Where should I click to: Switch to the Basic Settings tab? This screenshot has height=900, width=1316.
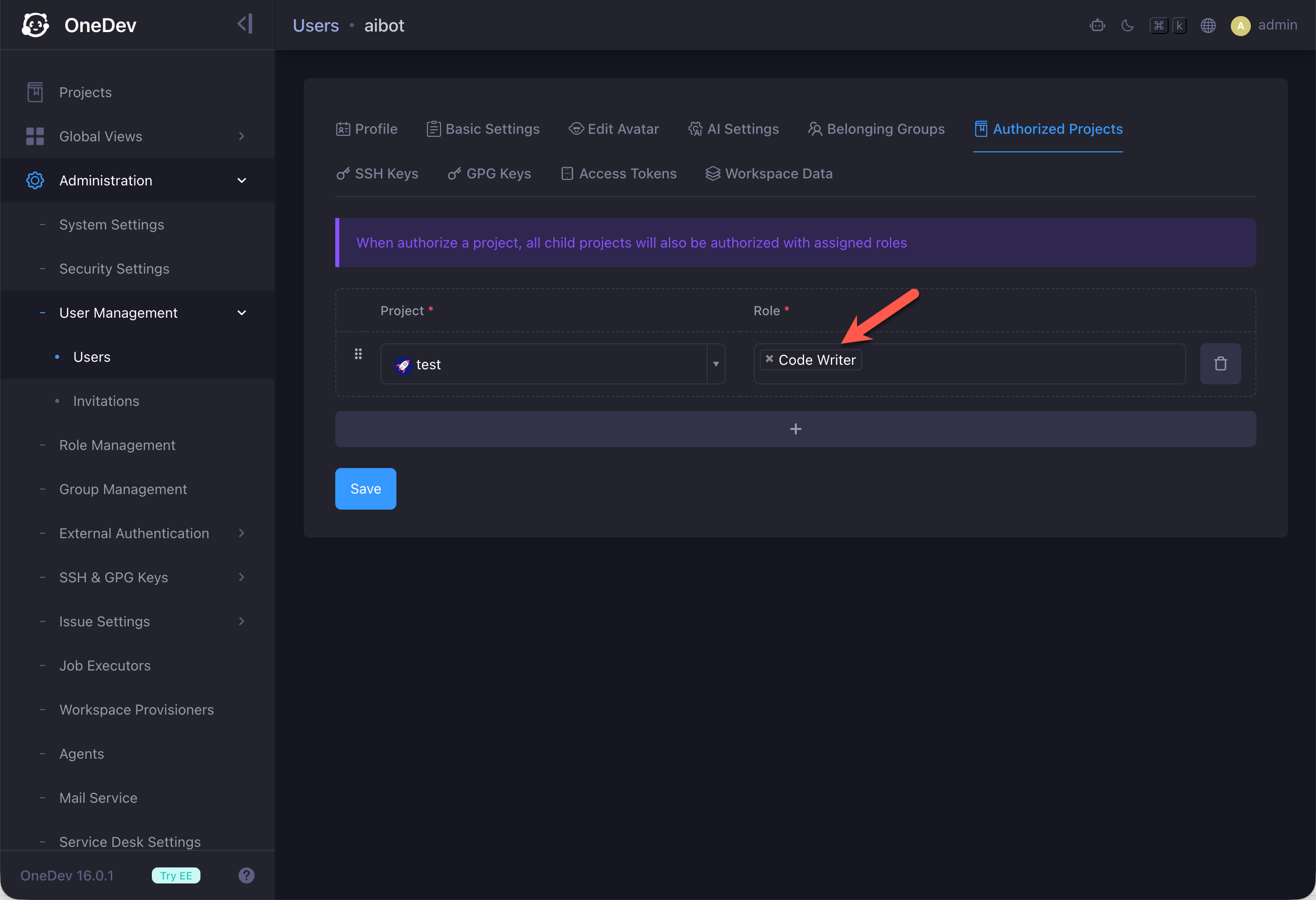483,129
